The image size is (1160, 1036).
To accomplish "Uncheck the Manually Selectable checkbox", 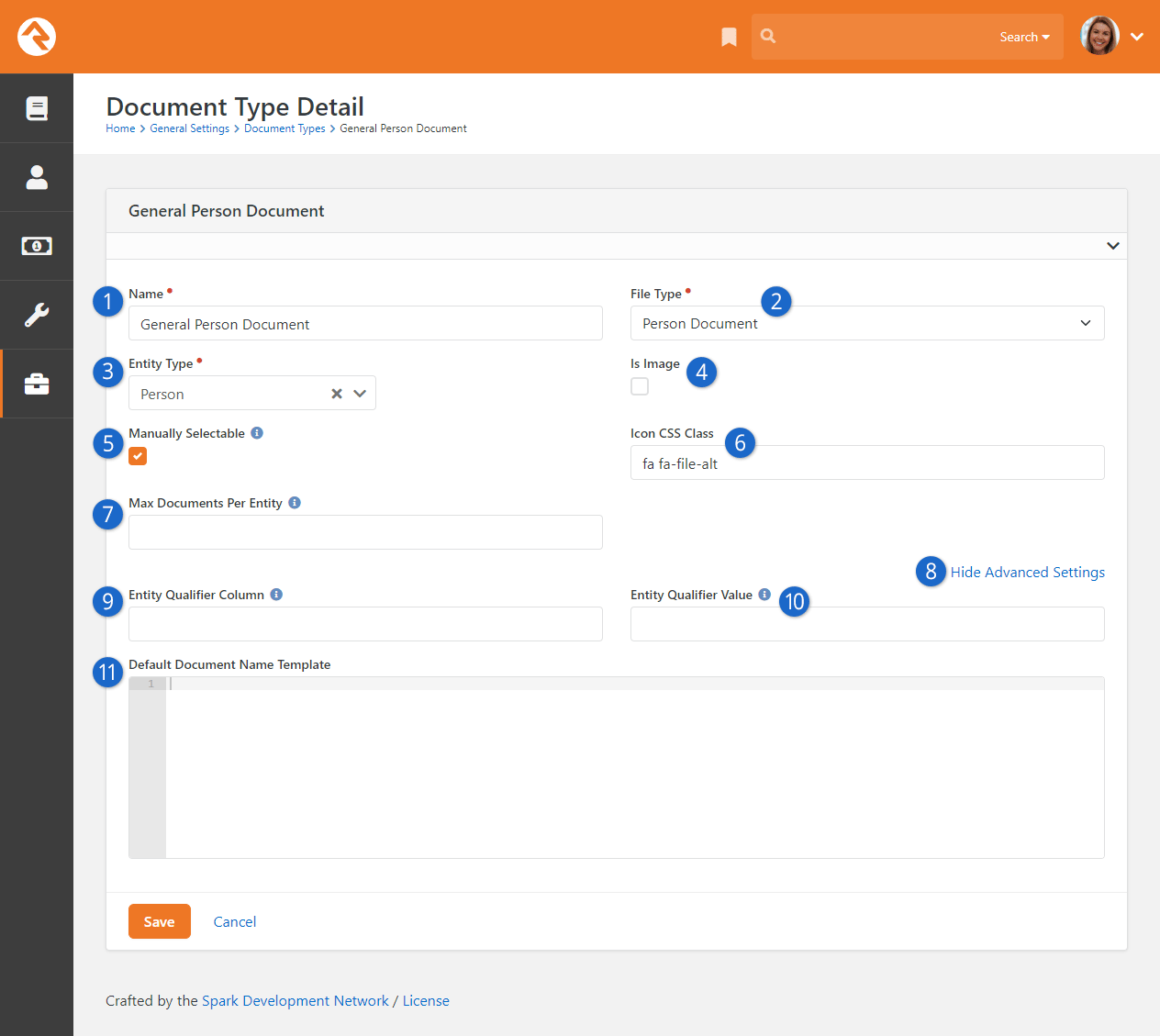I will [x=138, y=456].
